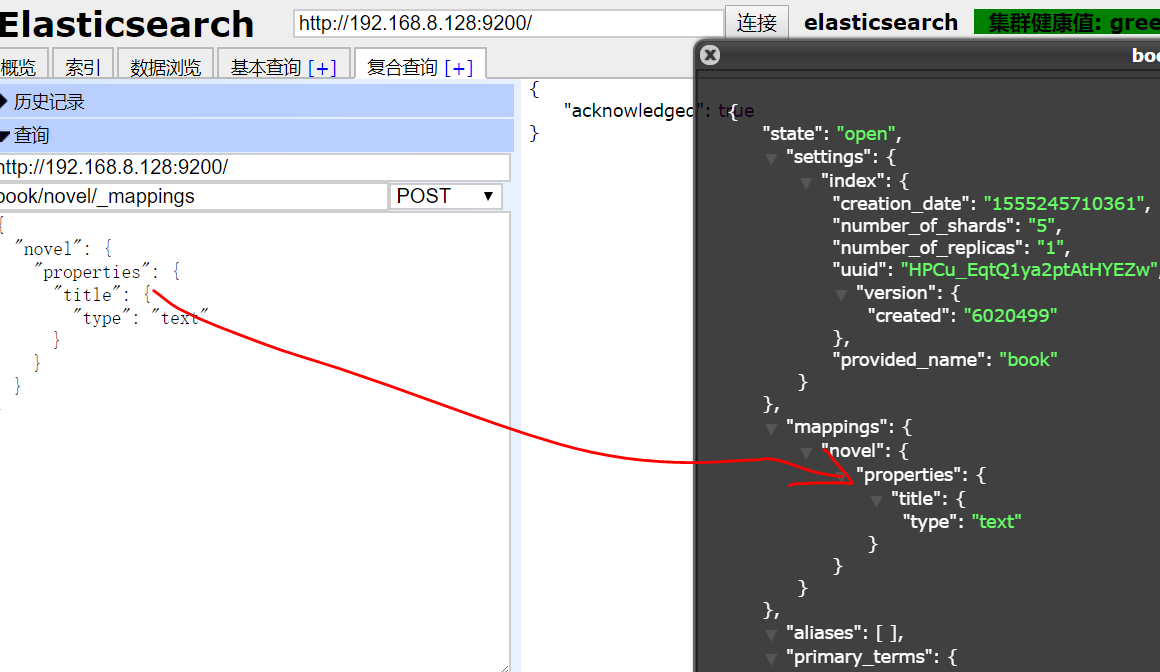This screenshot has width=1160, height=672.
Task: Switch to the 数据浏览 browser tab
Action: [166, 67]
